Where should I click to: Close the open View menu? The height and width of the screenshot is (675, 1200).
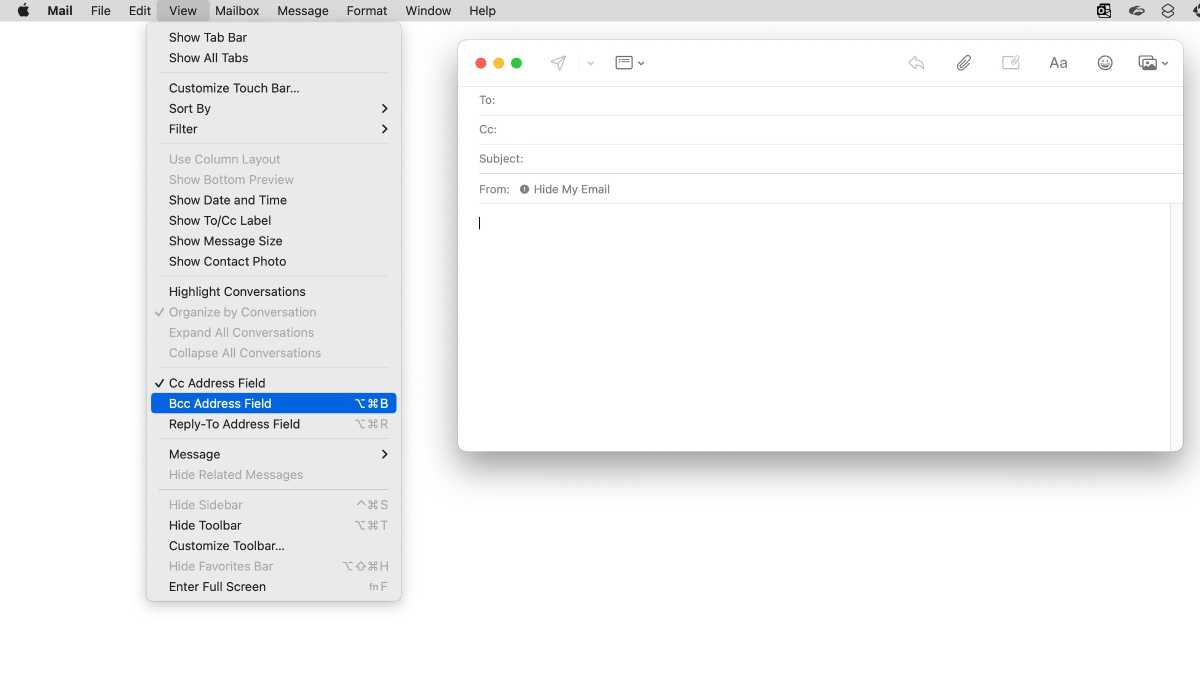pos(183,11)
